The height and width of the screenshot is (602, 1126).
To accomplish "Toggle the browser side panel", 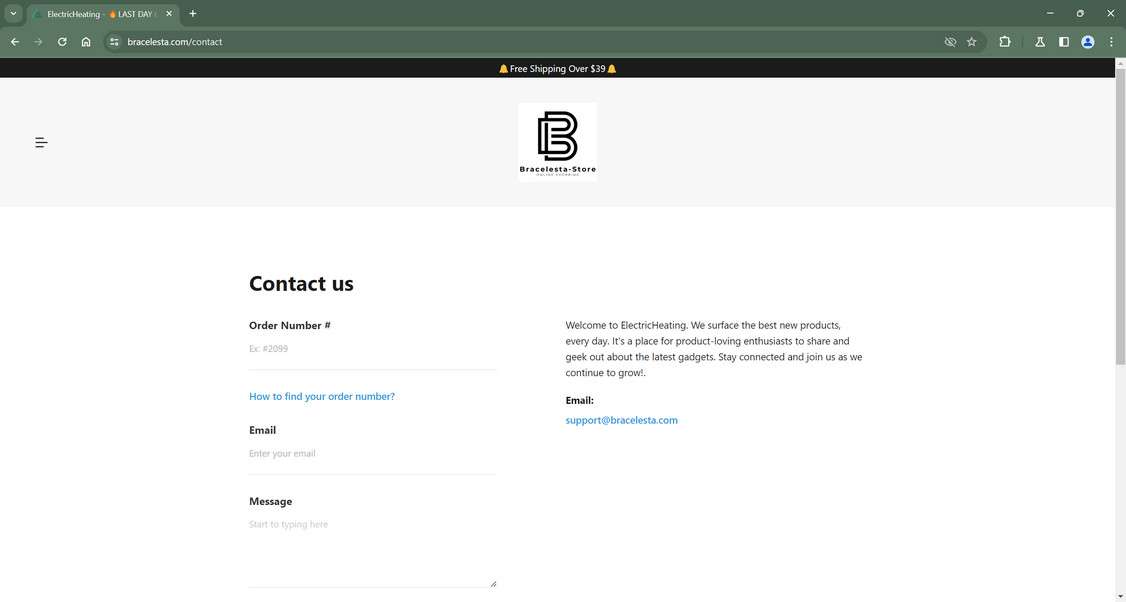I will click(x=1064, y=42).
